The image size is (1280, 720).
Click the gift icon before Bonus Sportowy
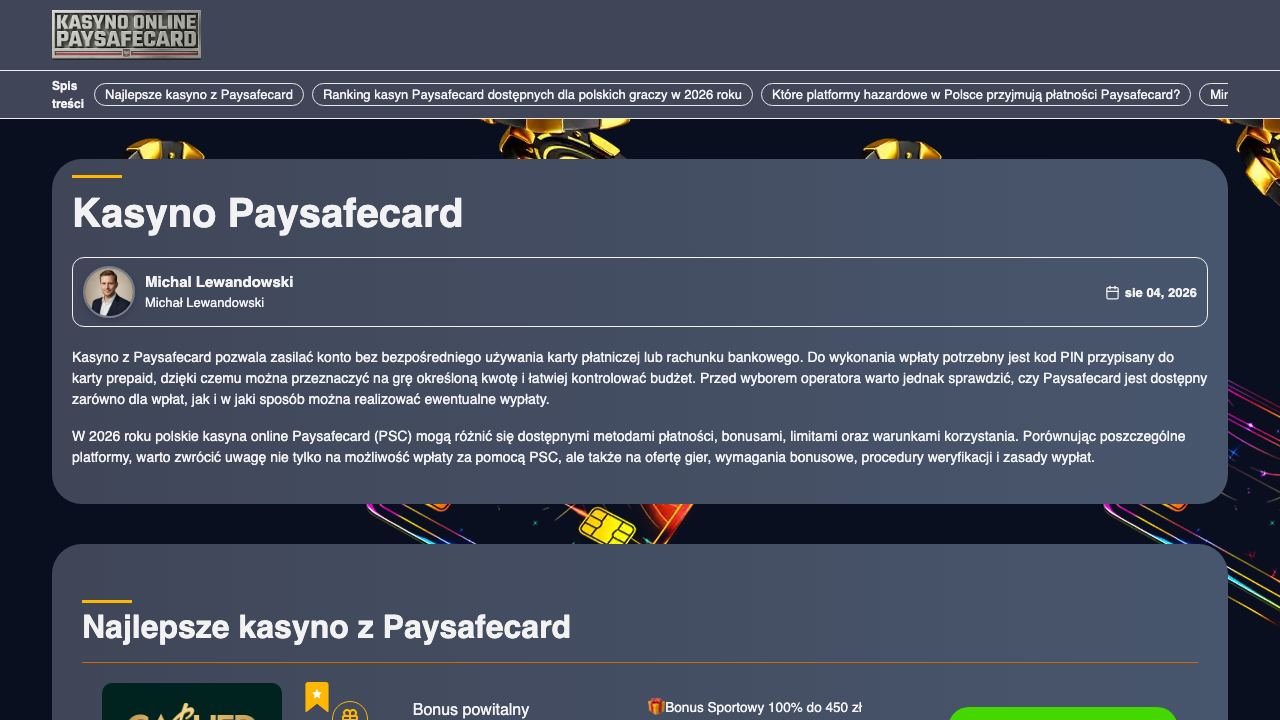(656, 707)
